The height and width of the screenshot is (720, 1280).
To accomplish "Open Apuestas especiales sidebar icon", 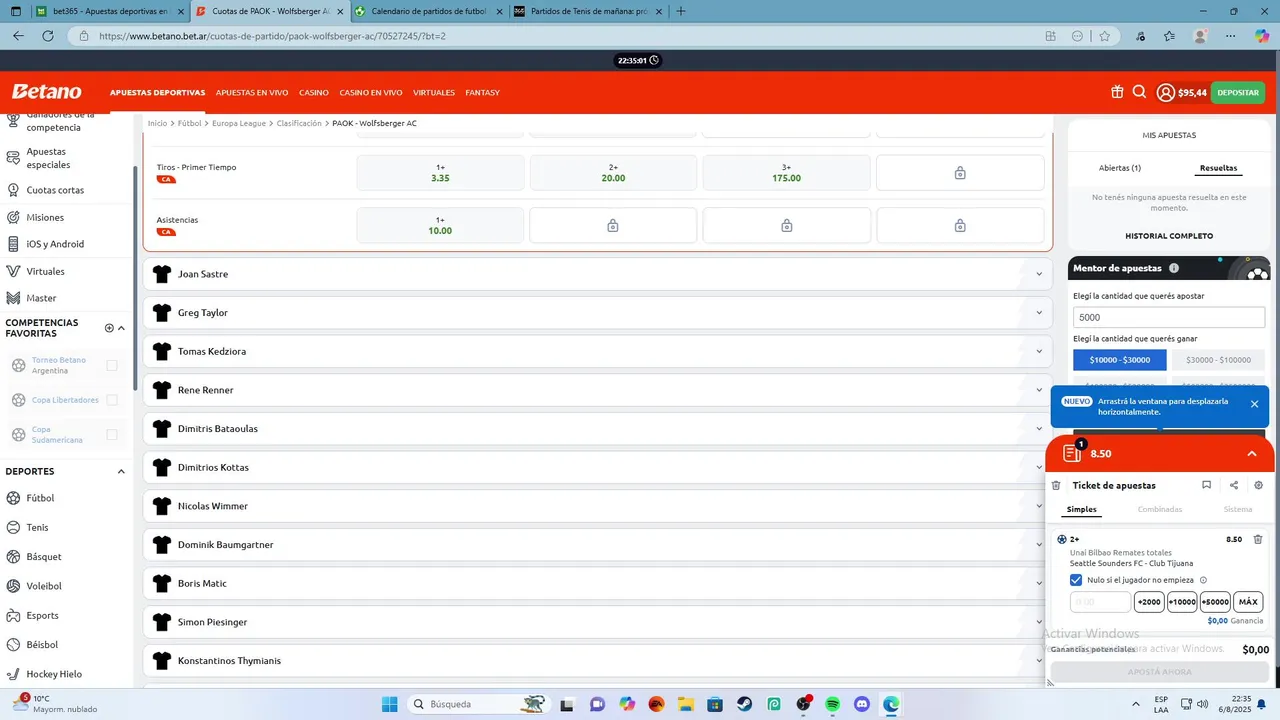I will pyautogui.click(x=13, y=158).
